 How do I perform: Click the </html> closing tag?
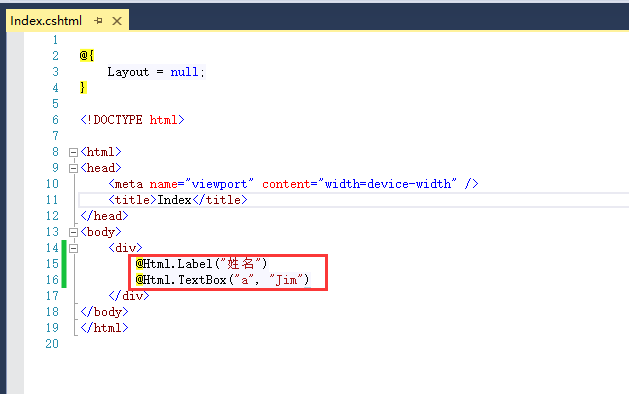[x=104, y=328]
